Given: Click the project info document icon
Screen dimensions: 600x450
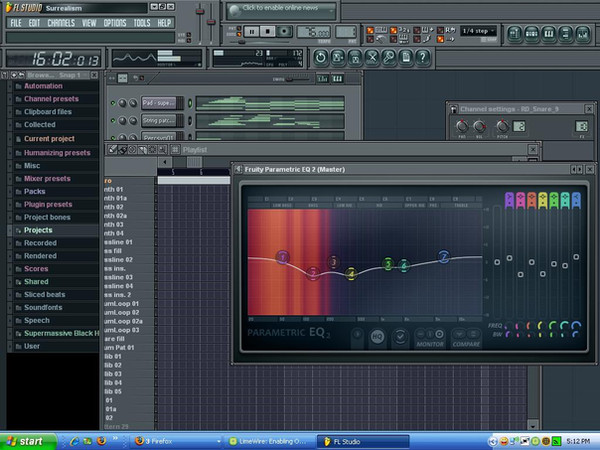Looking at the screenshot, I should click(406, 58).
